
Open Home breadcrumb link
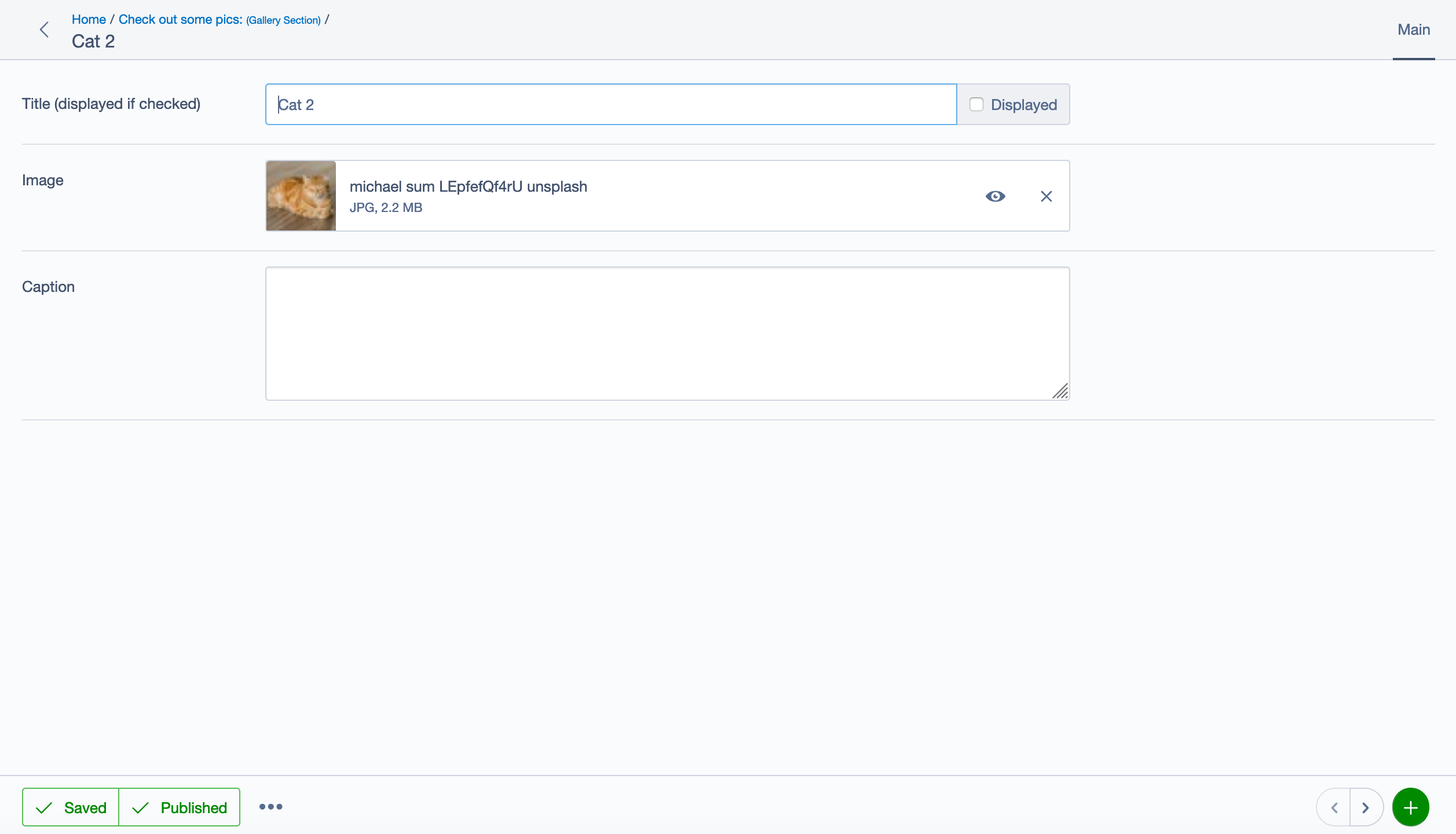[x=89, y=19]
